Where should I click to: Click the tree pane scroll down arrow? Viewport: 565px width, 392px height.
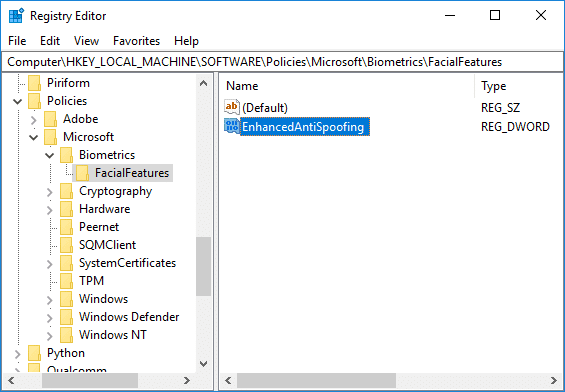click(204, 364)
